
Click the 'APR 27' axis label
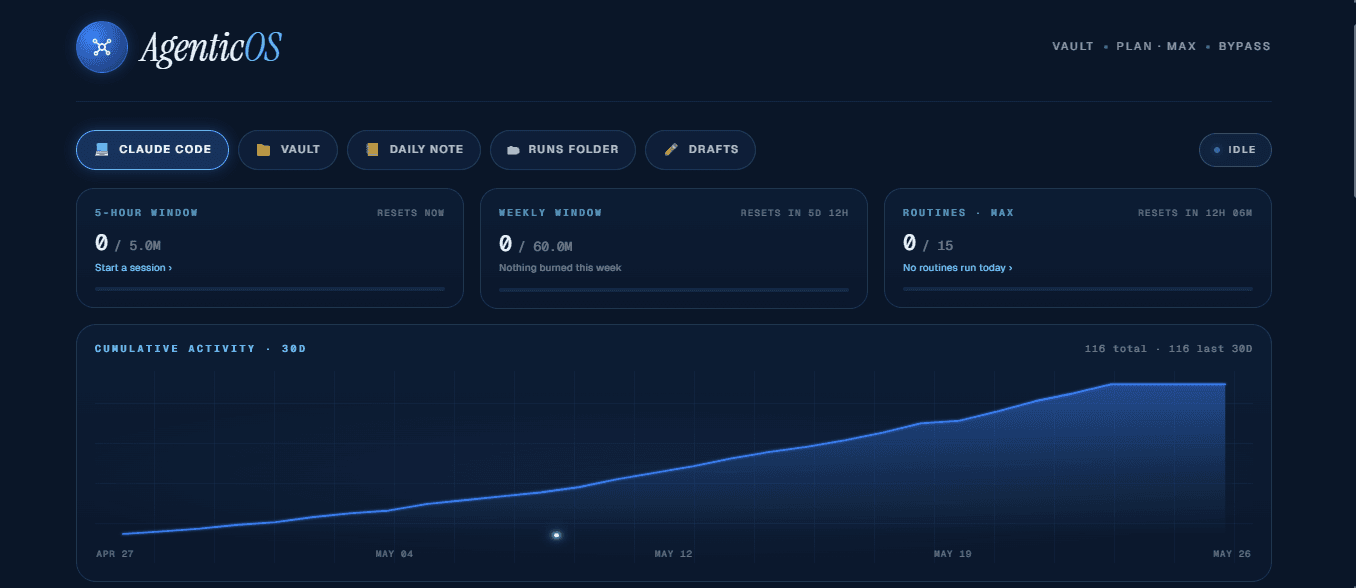[115, 554]
